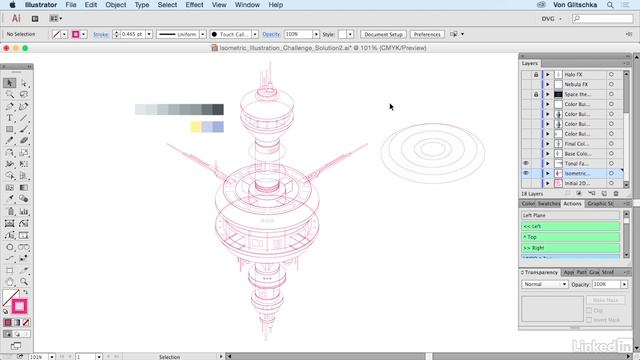Open the stroke weight dropdown

click(x=149, y=34)
